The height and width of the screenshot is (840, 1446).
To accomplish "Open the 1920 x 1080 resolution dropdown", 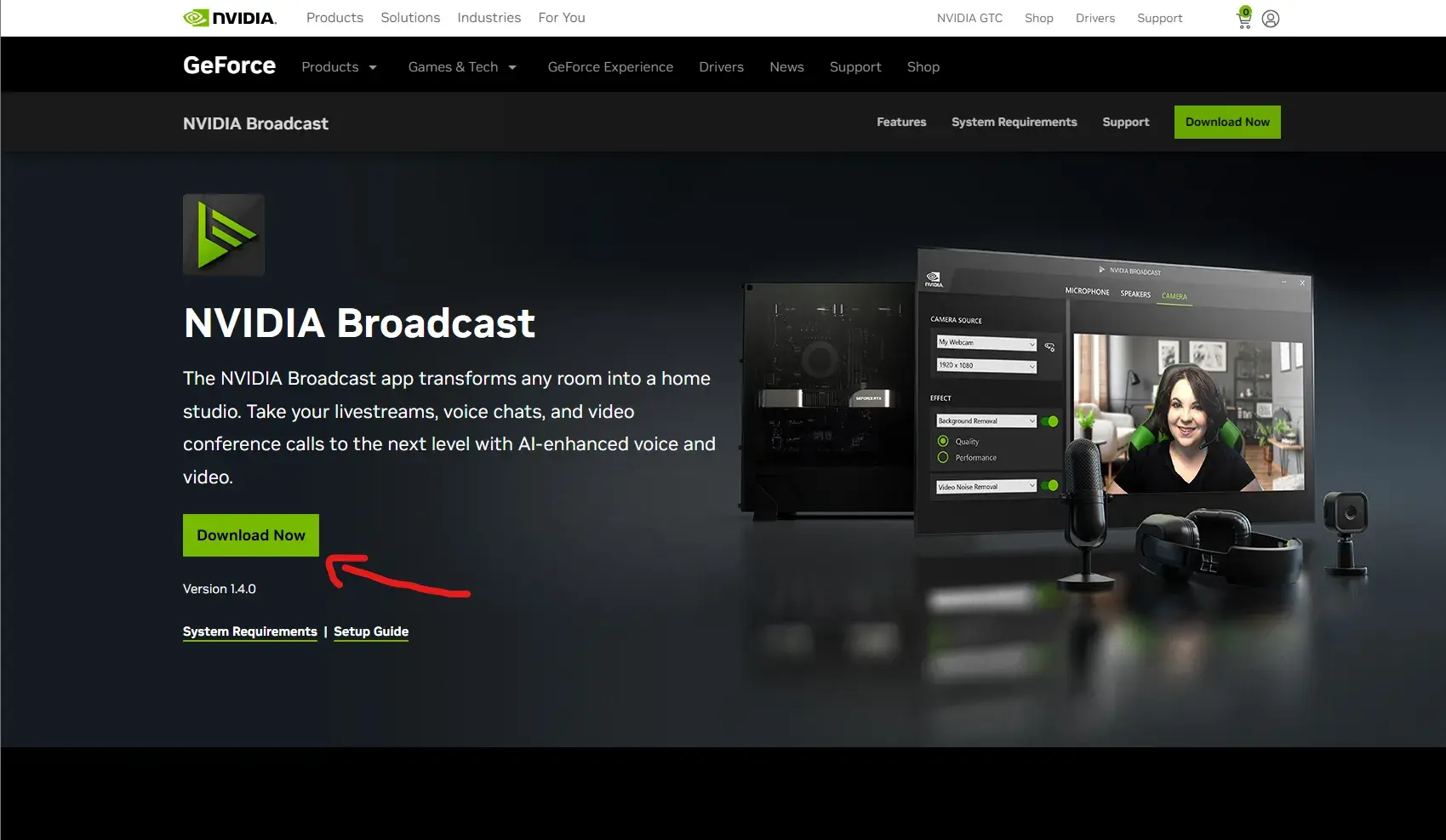I will click(x=986, y=366).
